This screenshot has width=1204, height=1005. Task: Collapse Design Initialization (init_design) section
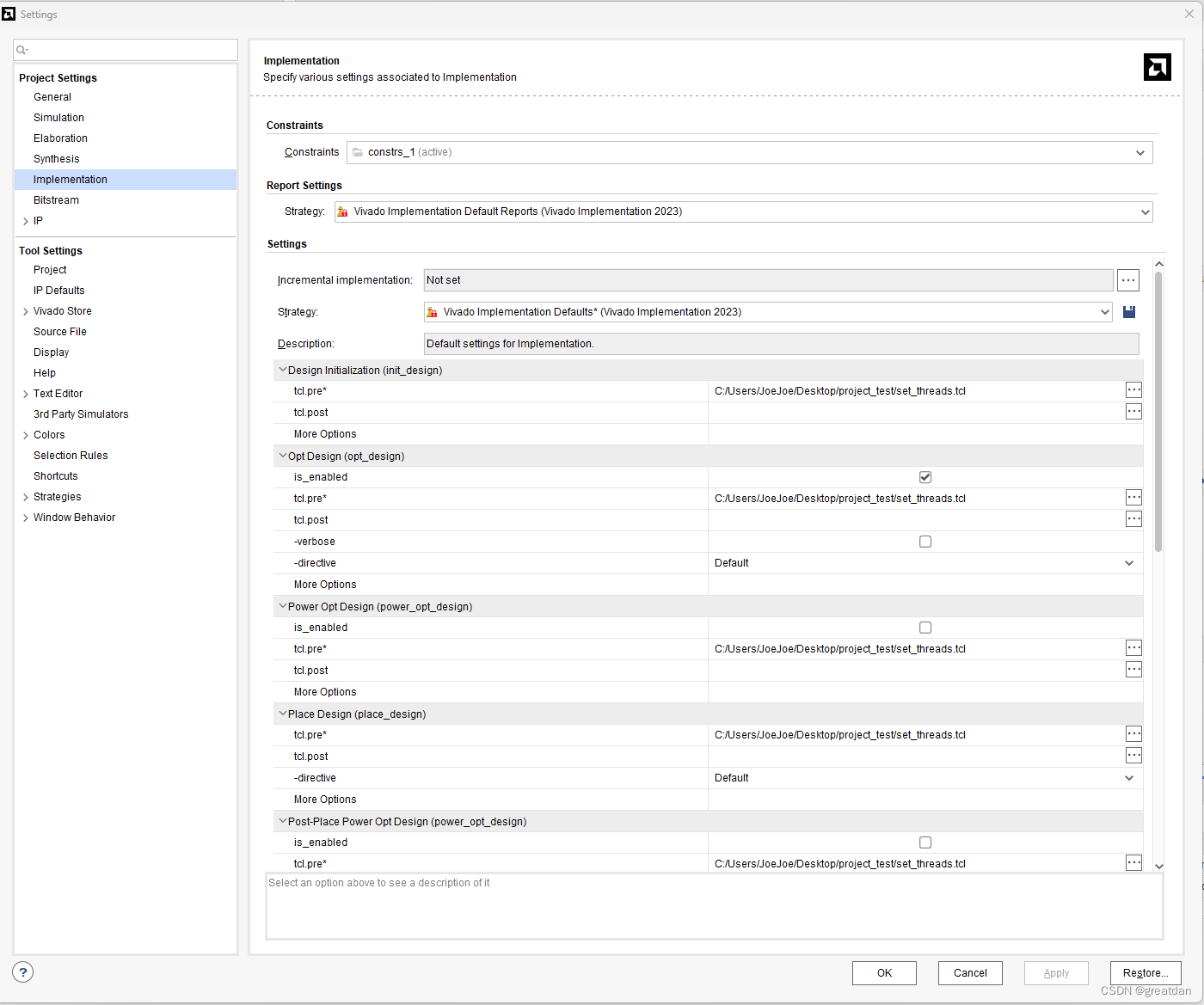pyautogui.click(x=282, y=370)
